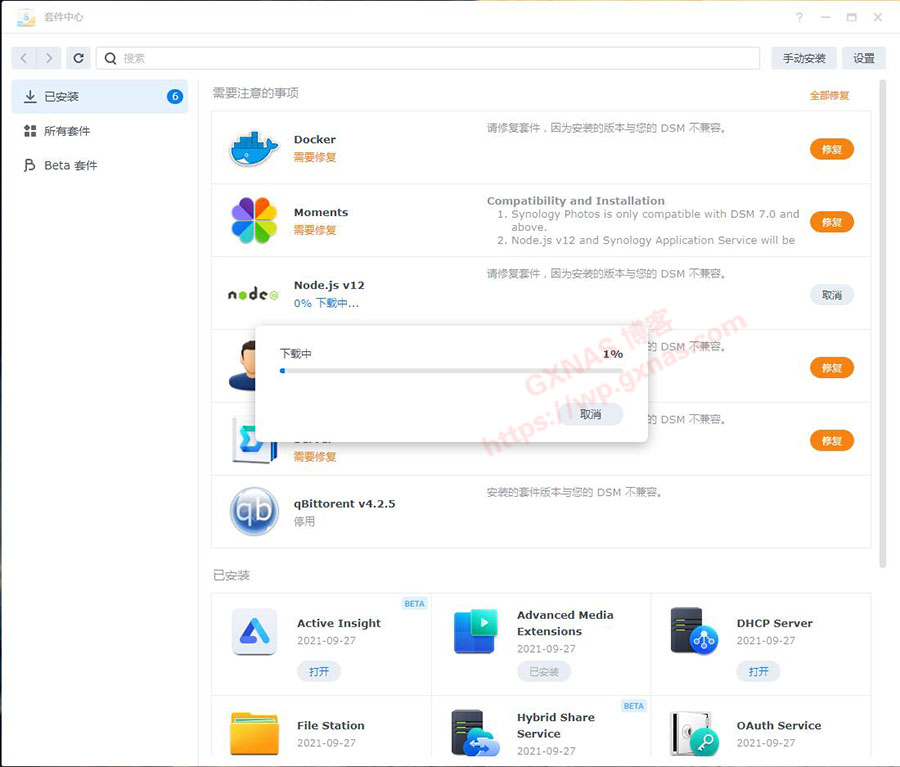Click the Node.js v12 icon
Screen dimensions: 900x767
(x=252, y=294)
